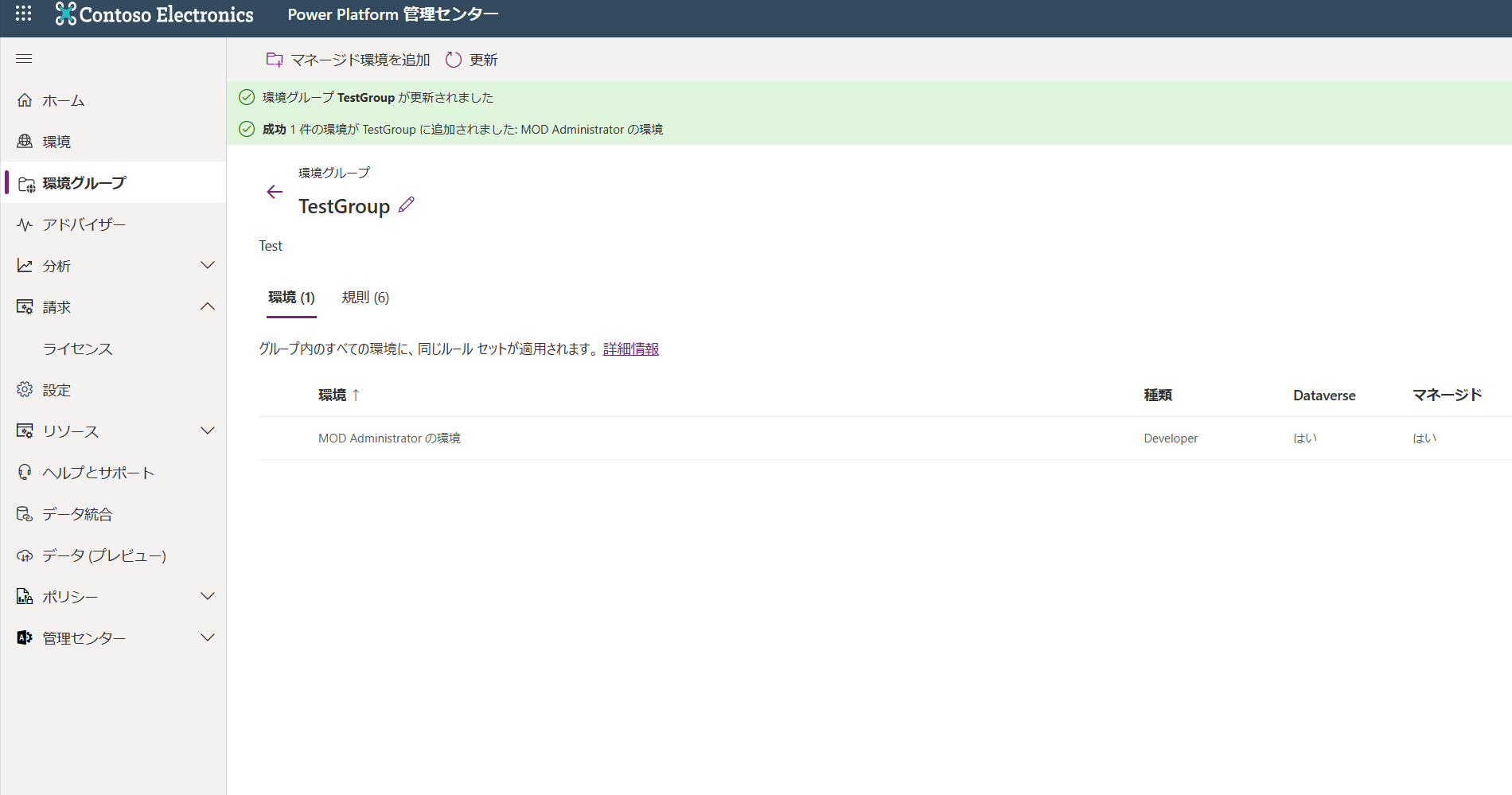Click Power Platform 管理センター title
This screenshot has width=1512, height=795.
tap(393, 14)
